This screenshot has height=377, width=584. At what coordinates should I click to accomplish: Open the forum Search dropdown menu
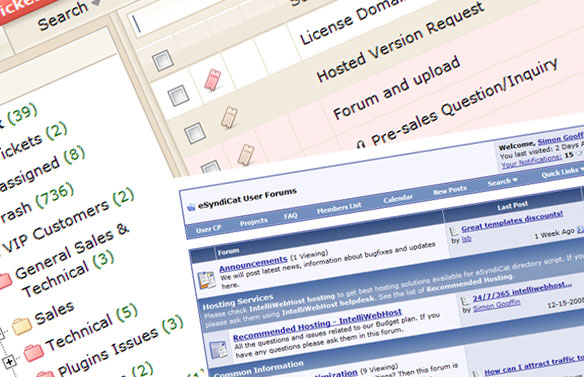(502, 182)
